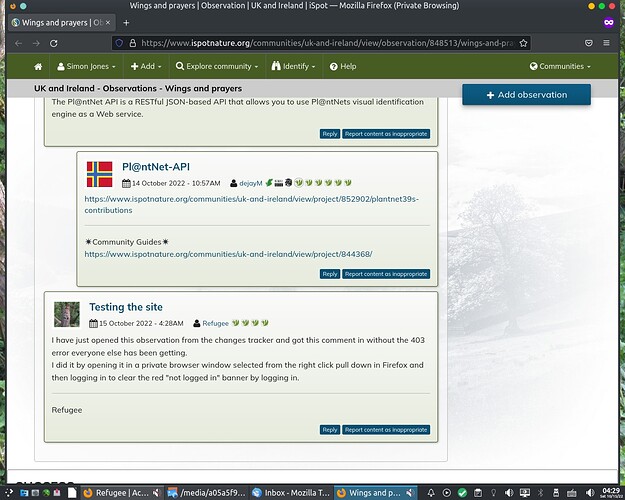Go forward in browser history
625x500 pixels.
36,43
